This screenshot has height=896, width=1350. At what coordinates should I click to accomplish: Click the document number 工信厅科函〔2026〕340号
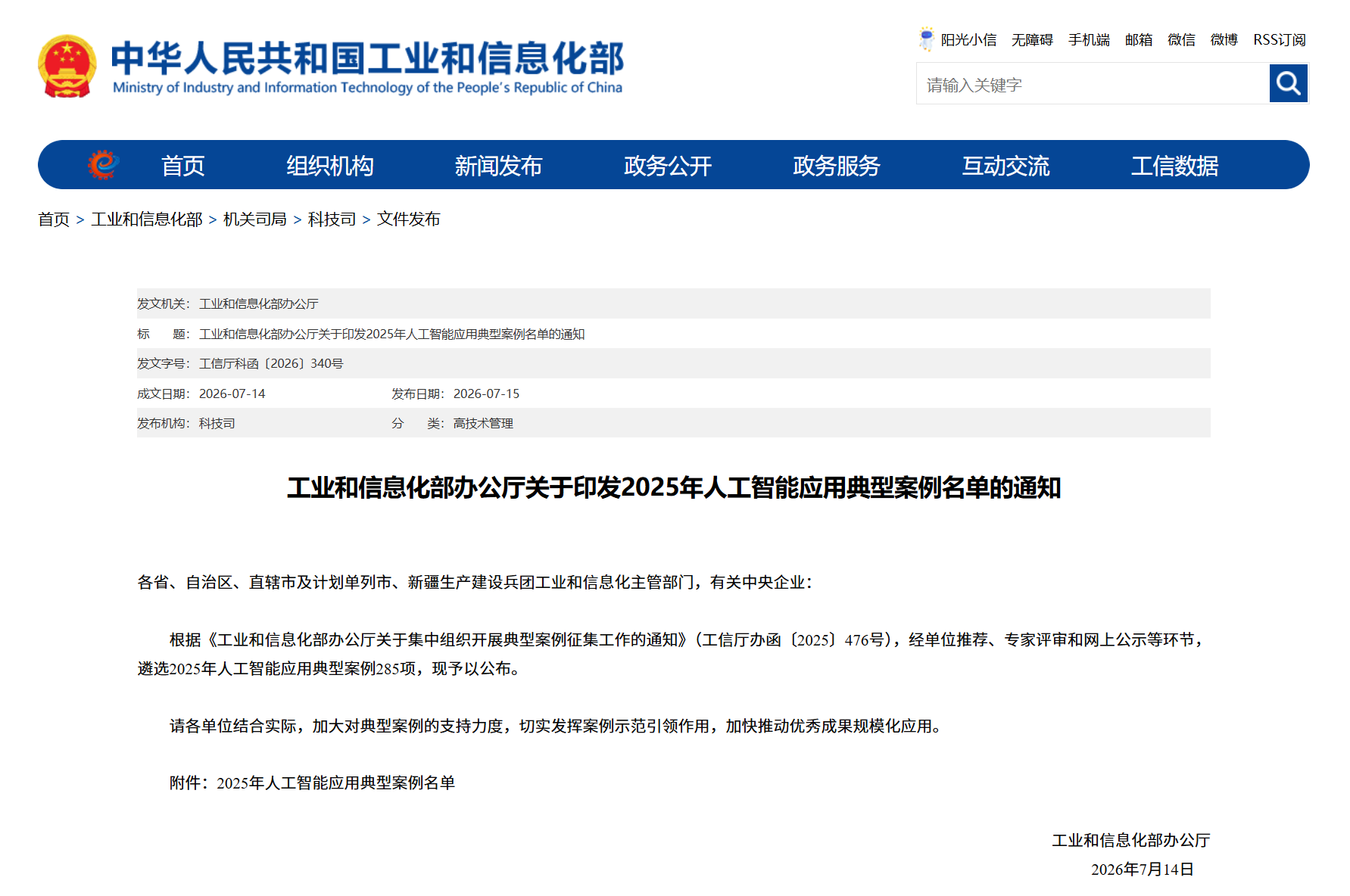(x=271, y=363)
